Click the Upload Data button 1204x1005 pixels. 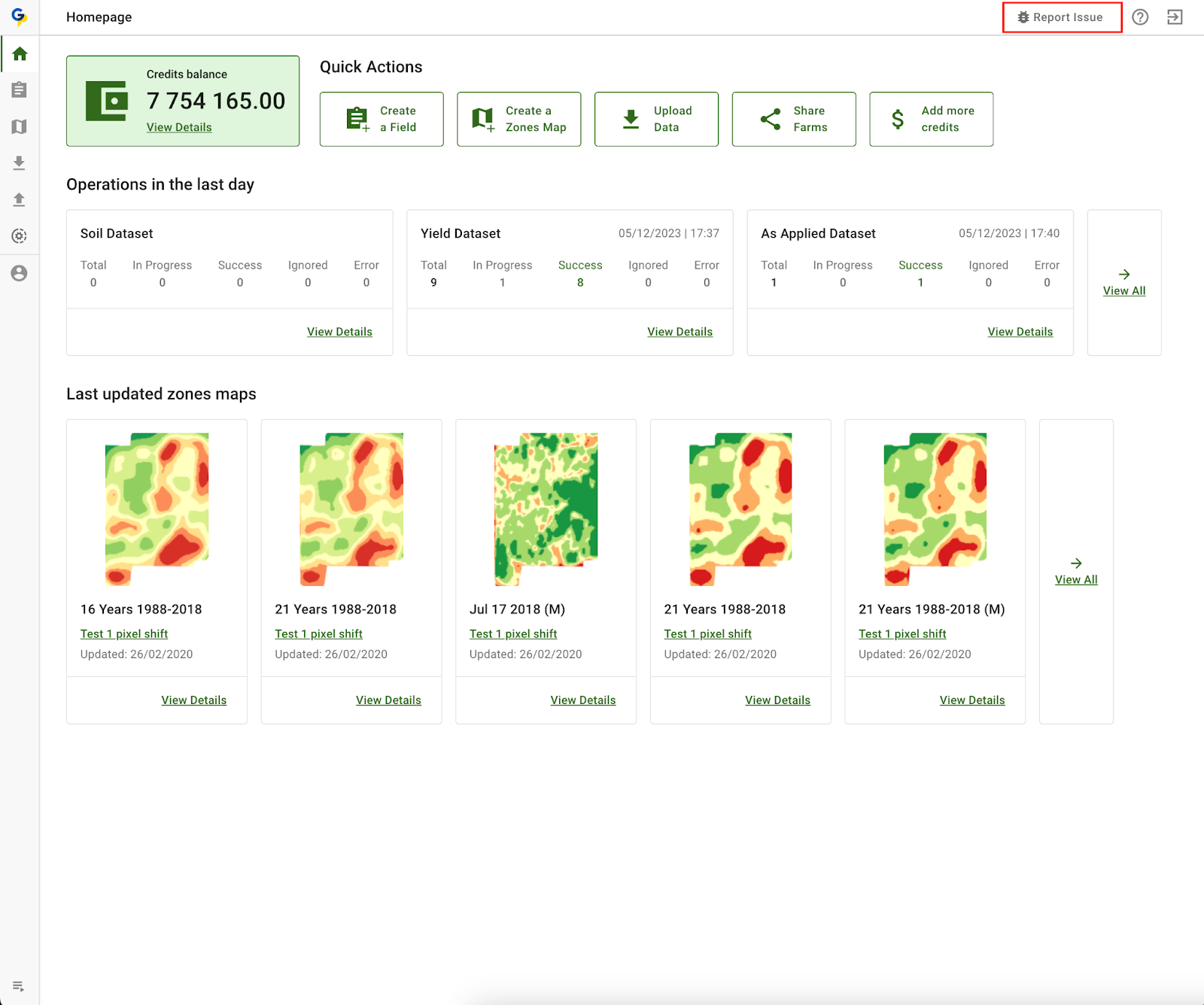[656, 119]
